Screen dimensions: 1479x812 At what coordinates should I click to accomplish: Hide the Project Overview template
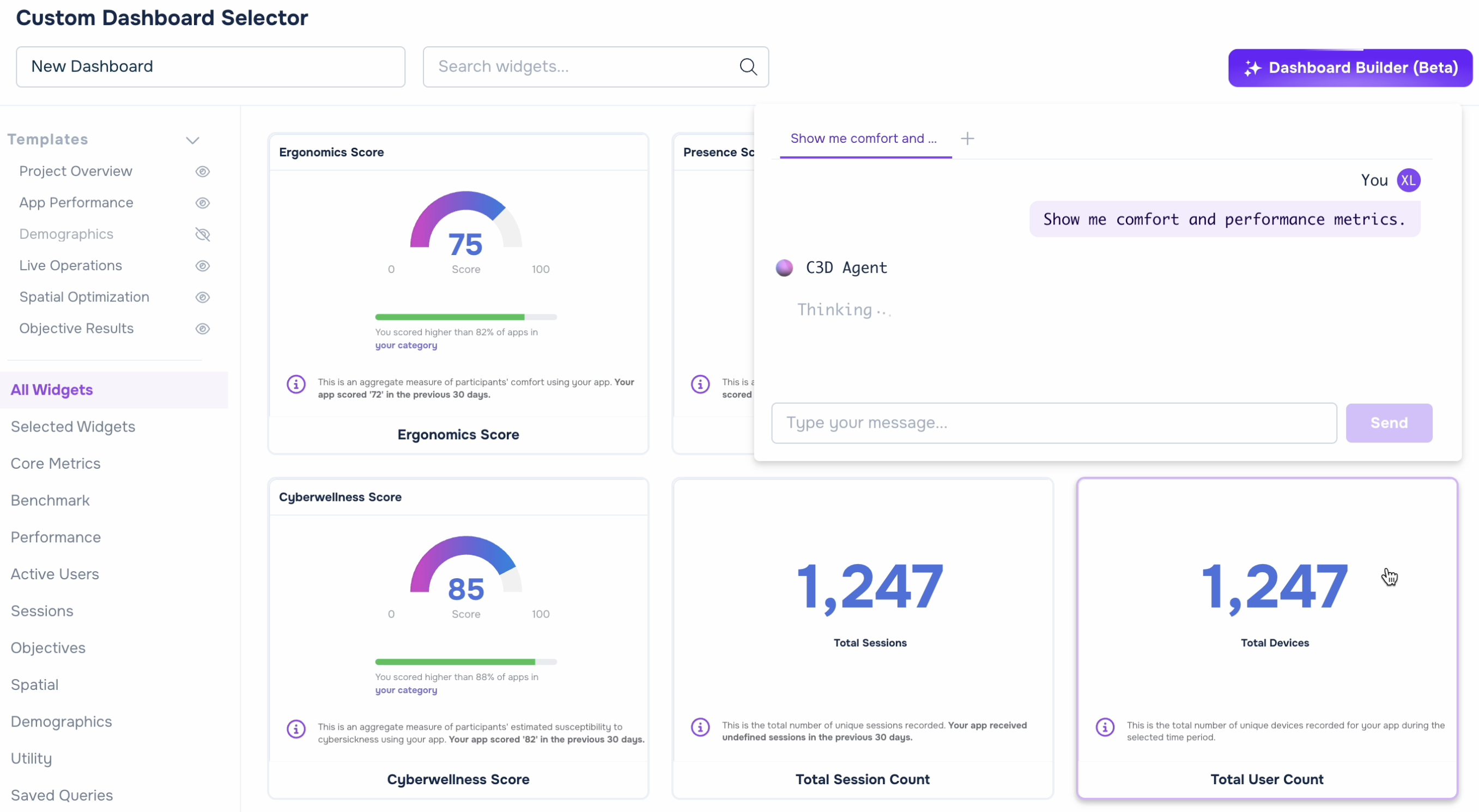203,172
